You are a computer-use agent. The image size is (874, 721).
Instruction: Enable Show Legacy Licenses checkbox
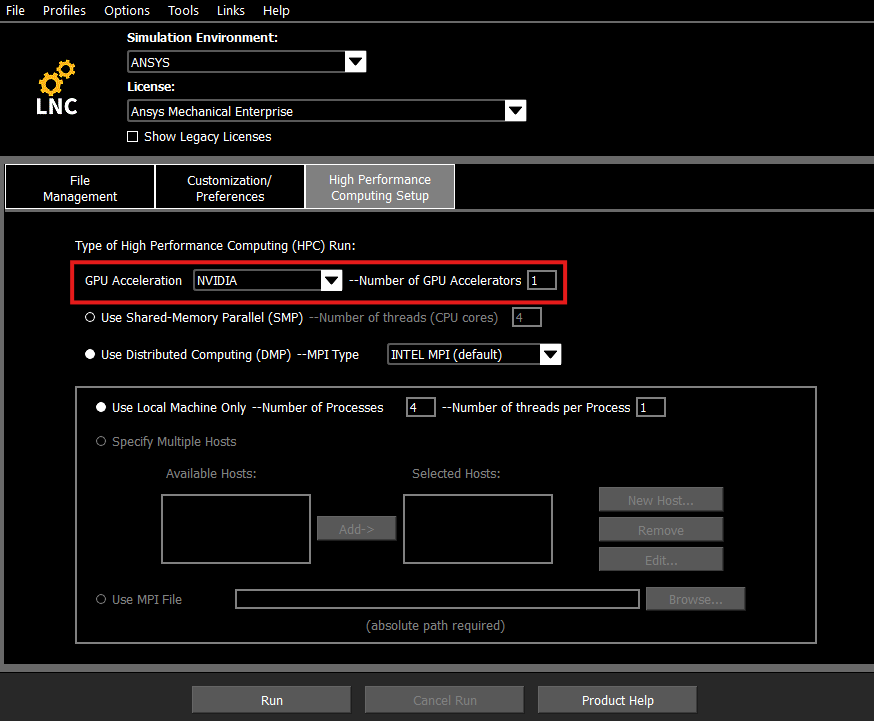133,137
